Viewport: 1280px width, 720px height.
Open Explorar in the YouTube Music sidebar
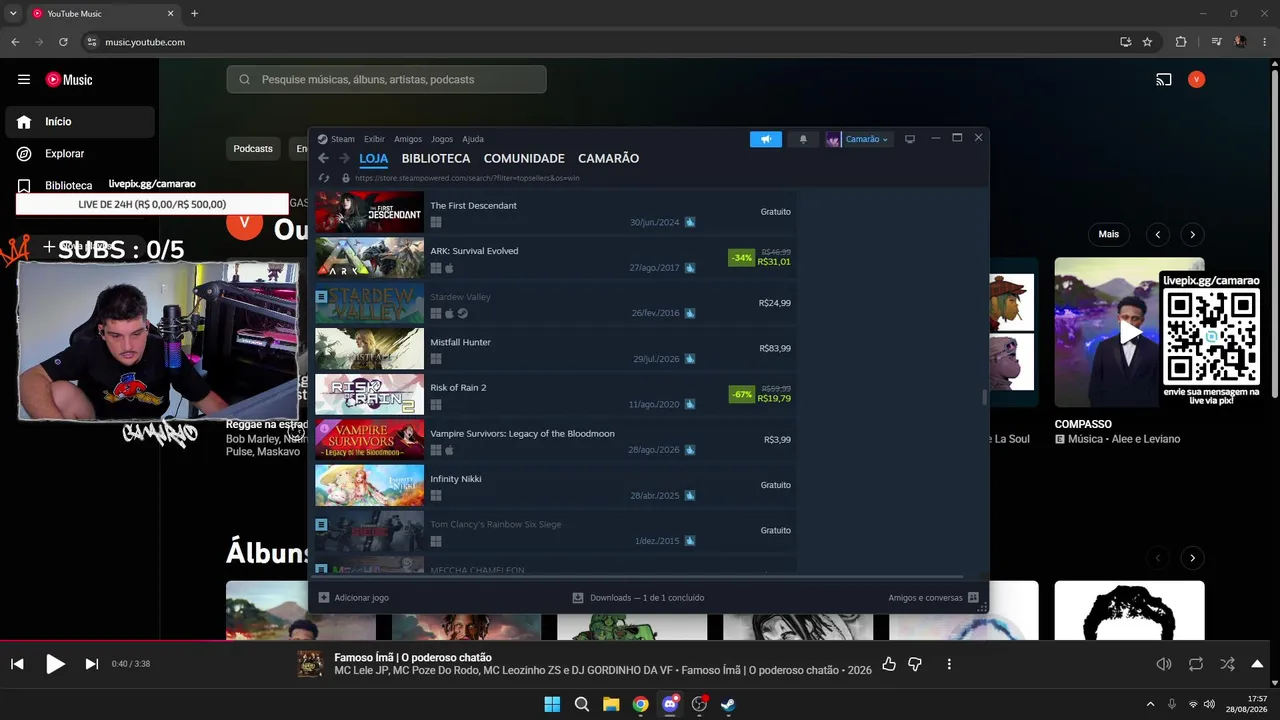pos(80,153)
